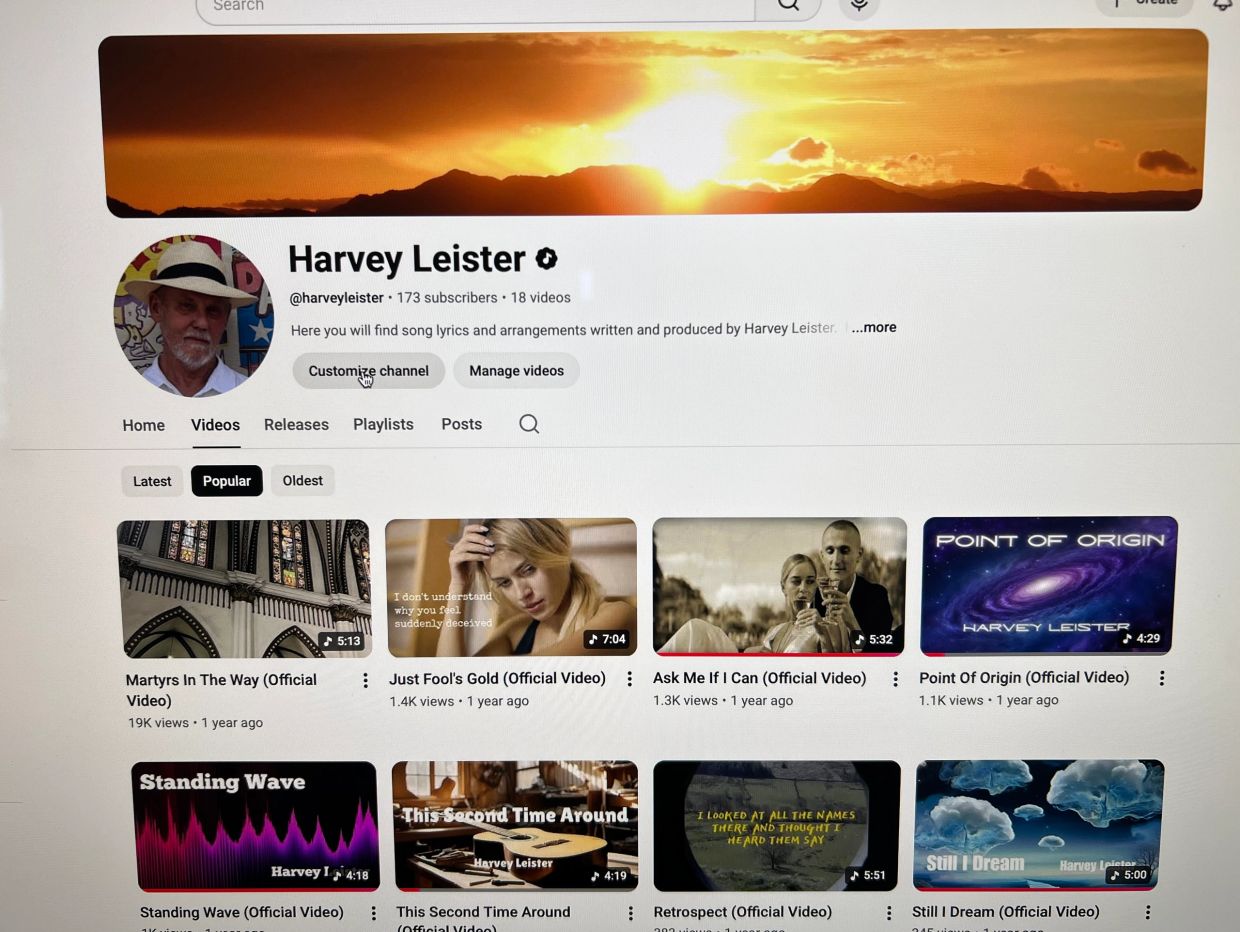The image size is (1240, 932).
Task: Click the Customize channel button
Action: (x=368, y=371)
